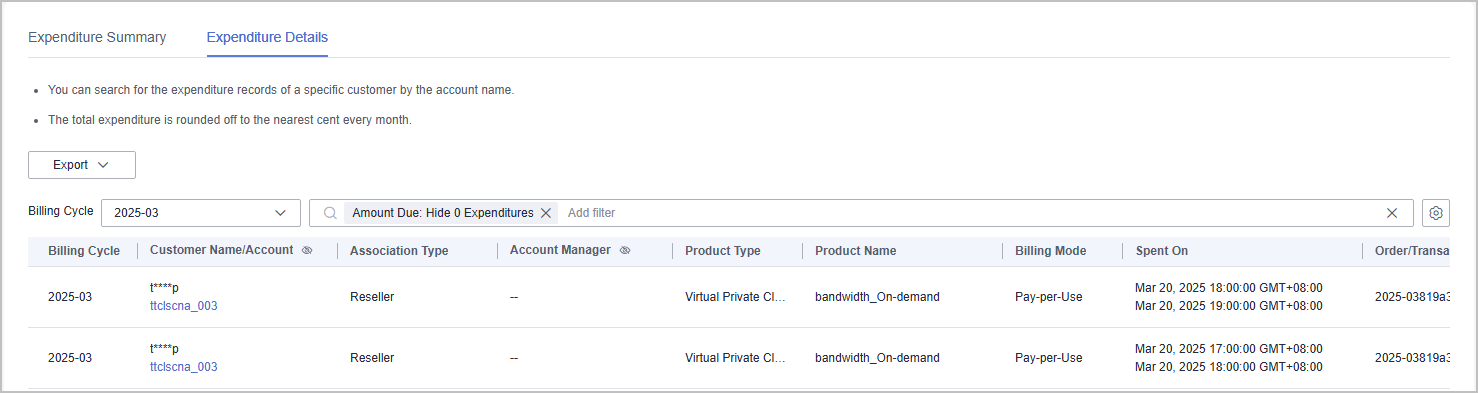The width and height of the screenshot is (1478, 393).
Task: Open ttclscna_003 account link in first row
Action: (x=184, y=306)
